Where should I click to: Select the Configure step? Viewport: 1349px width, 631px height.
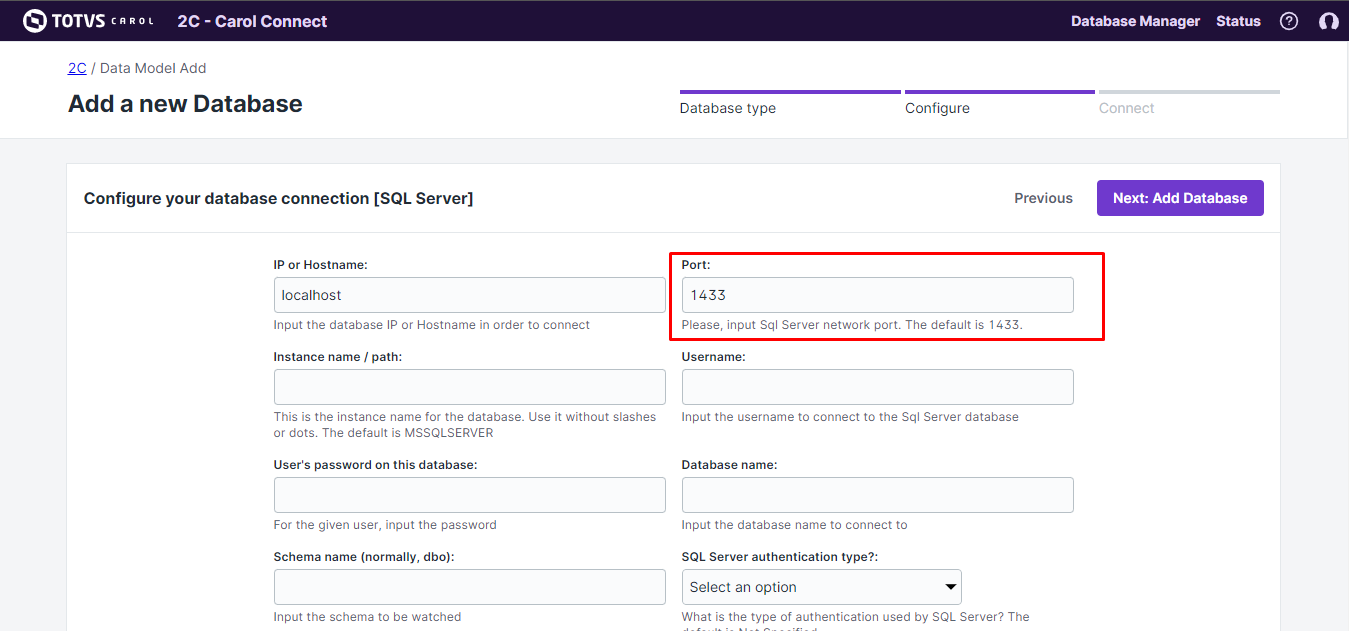tap(937, 108)
